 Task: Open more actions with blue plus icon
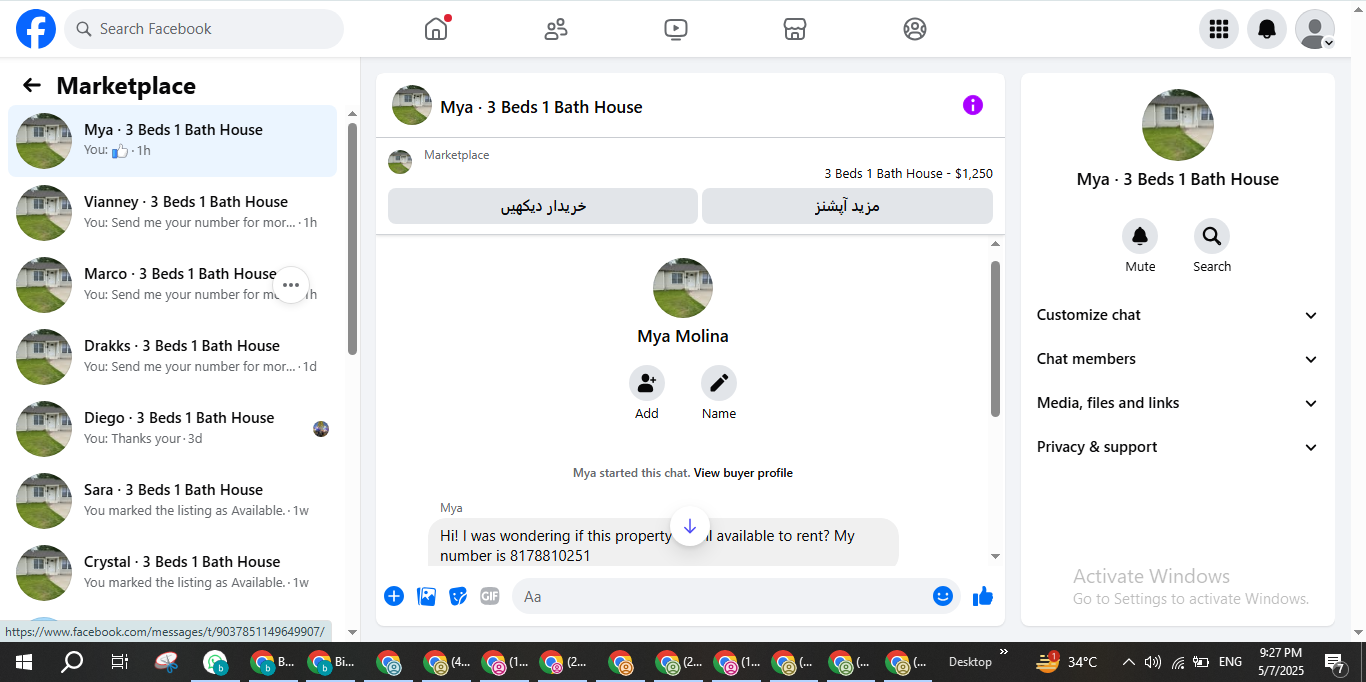394,596
